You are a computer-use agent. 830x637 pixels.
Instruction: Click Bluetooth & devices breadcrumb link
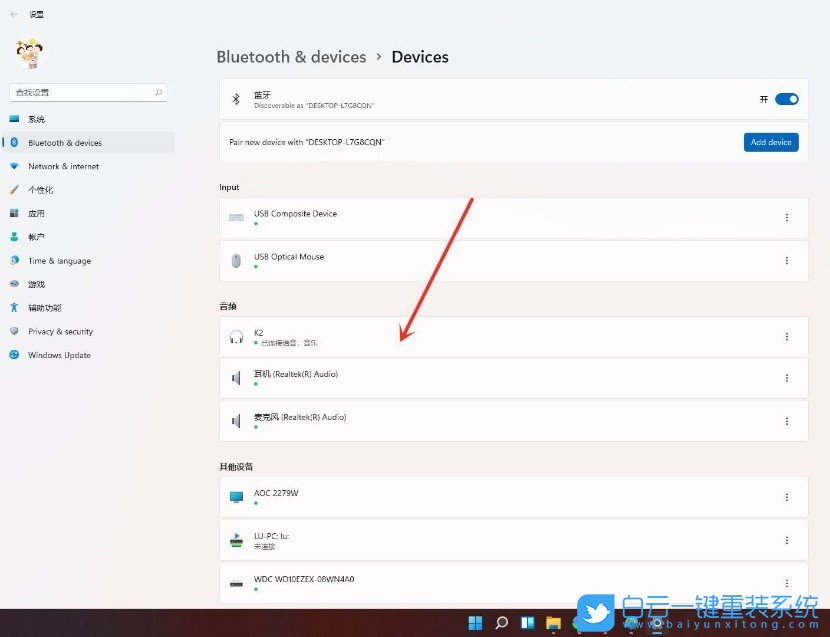click(291, 57)
